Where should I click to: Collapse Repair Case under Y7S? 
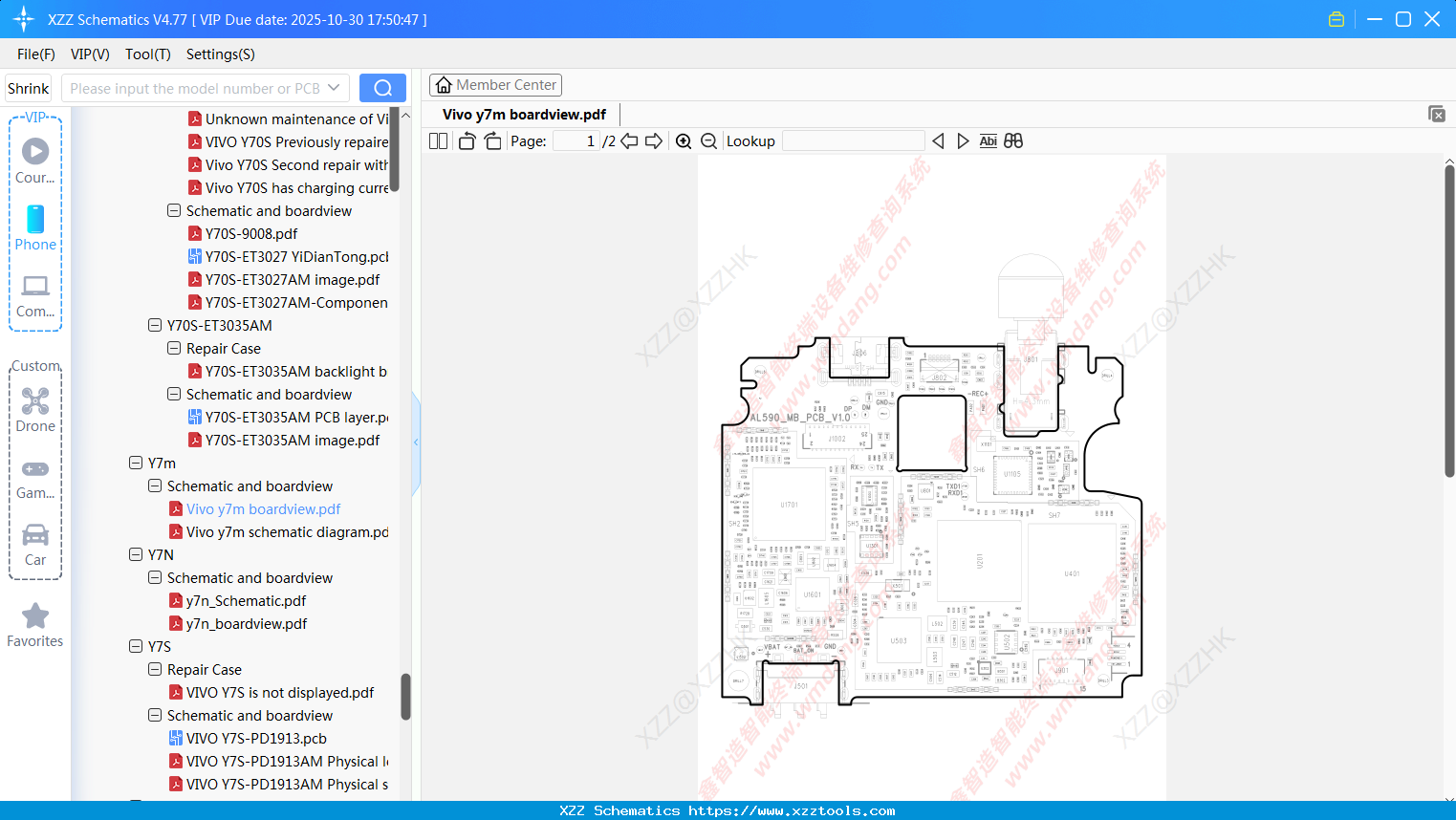point(155,669)
